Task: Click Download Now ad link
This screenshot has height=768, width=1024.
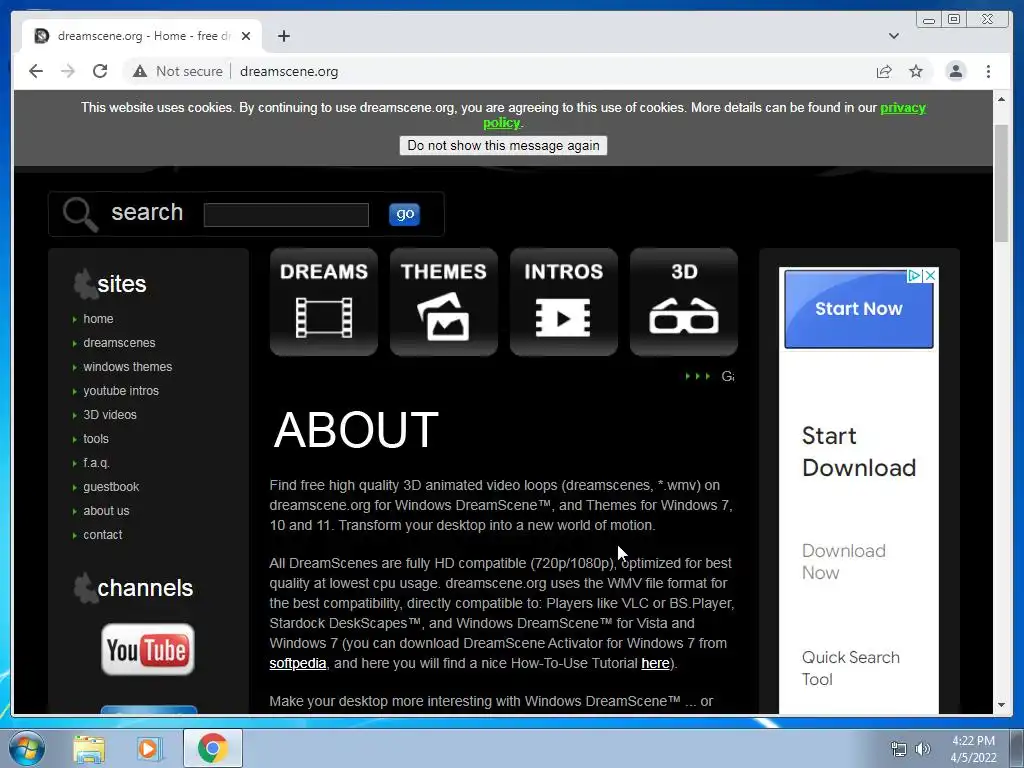Action: pos(843,562)
